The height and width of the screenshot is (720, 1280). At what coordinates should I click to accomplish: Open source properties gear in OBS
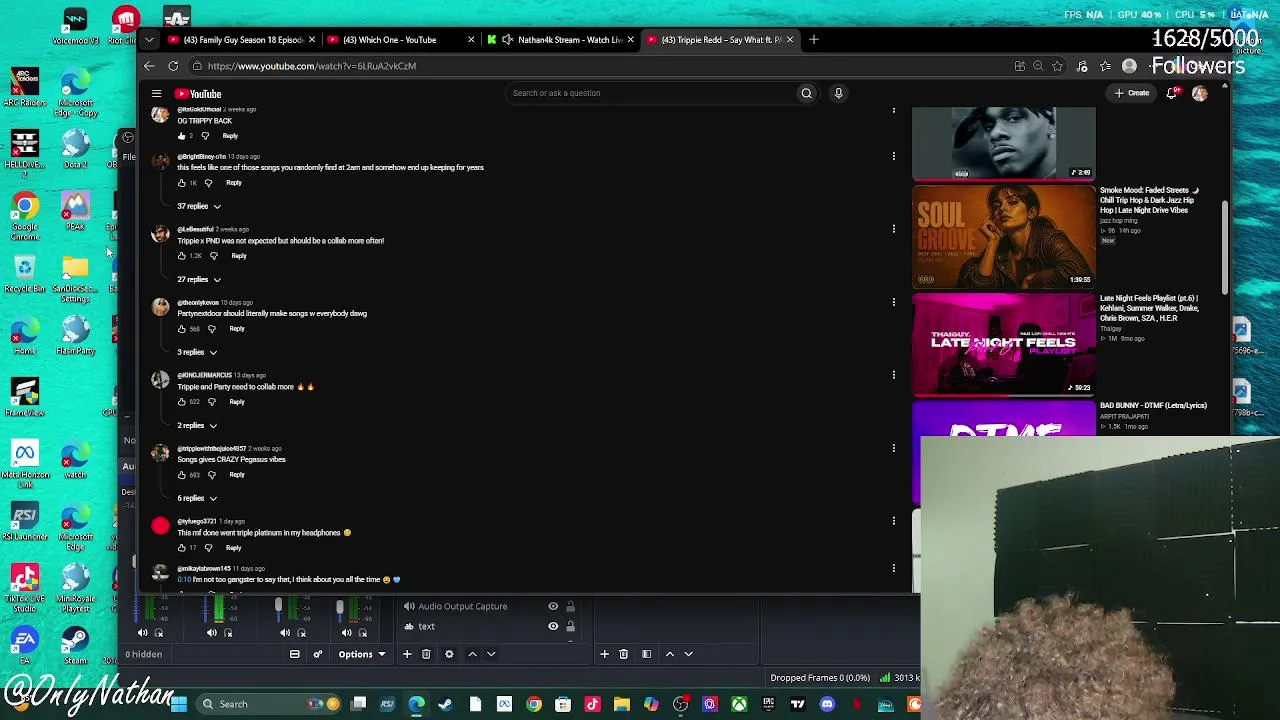point(449,654)
